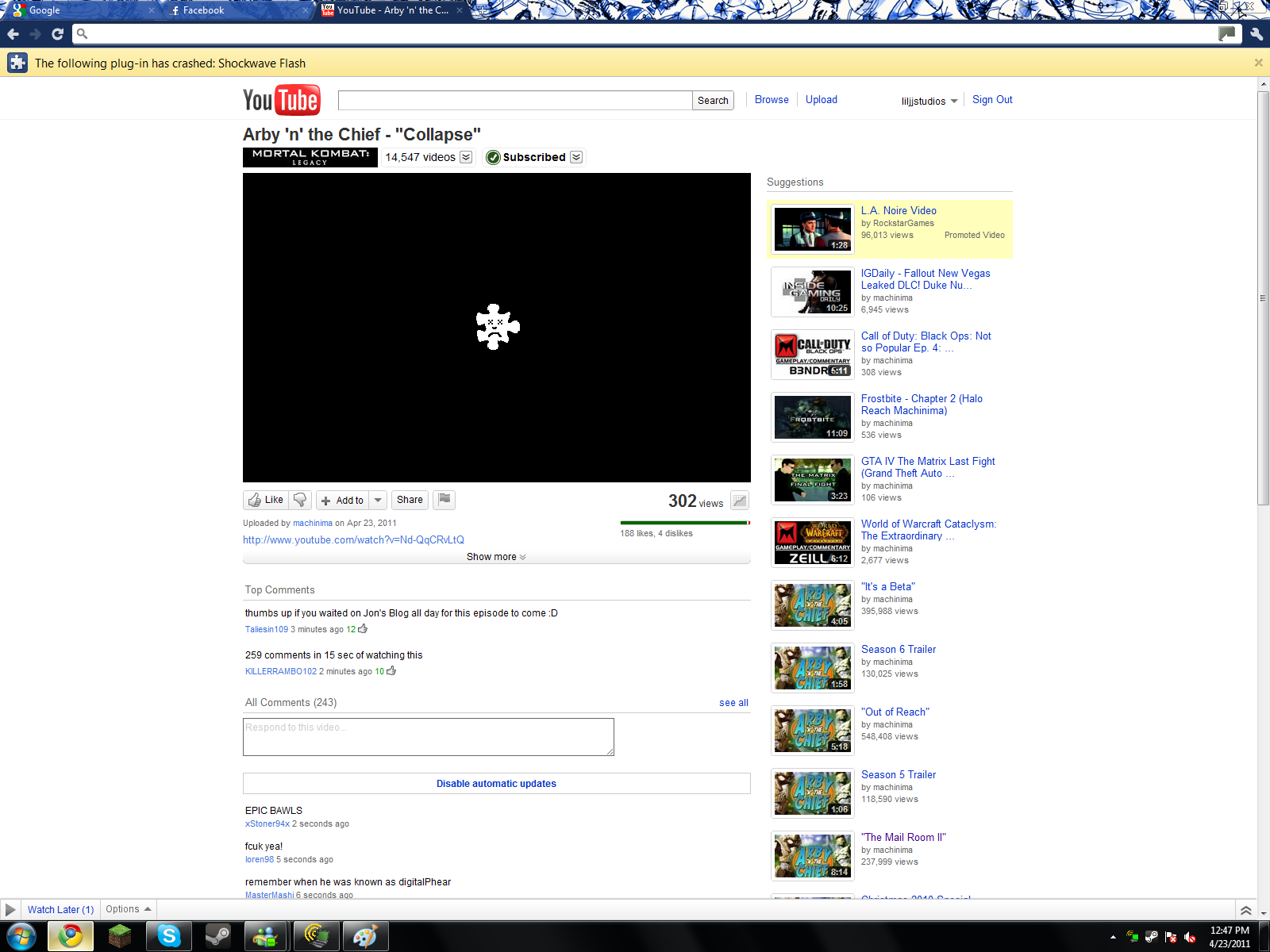
Task: Click the Sign Out link
Action: [992, 99]
